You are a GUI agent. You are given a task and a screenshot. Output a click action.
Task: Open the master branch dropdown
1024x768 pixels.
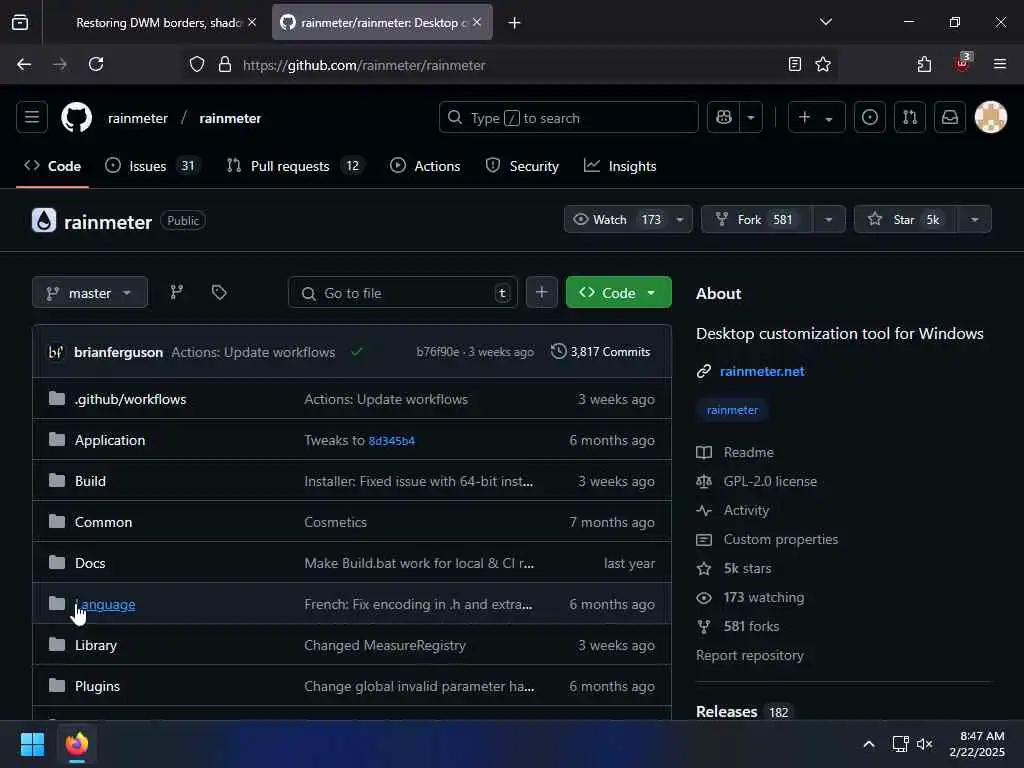(x=90, y=293)
